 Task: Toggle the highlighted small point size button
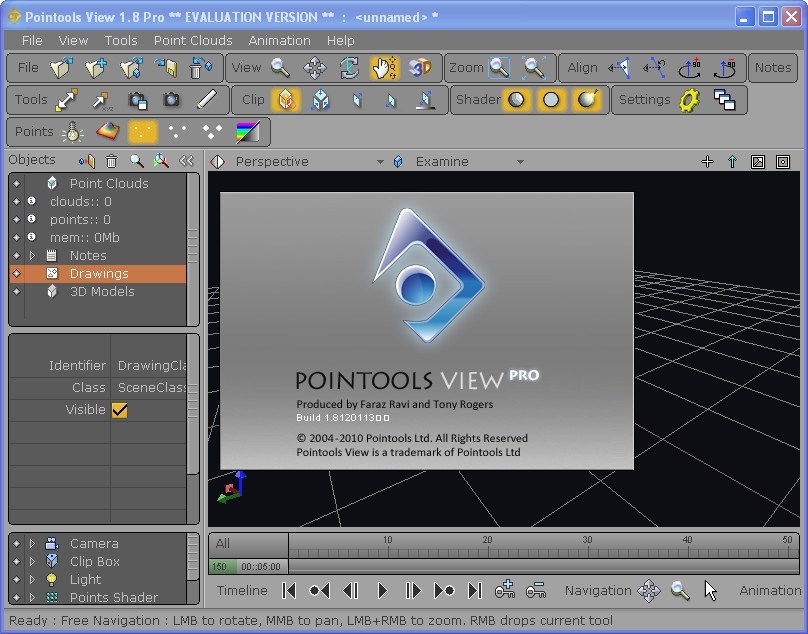coord(143,132)
